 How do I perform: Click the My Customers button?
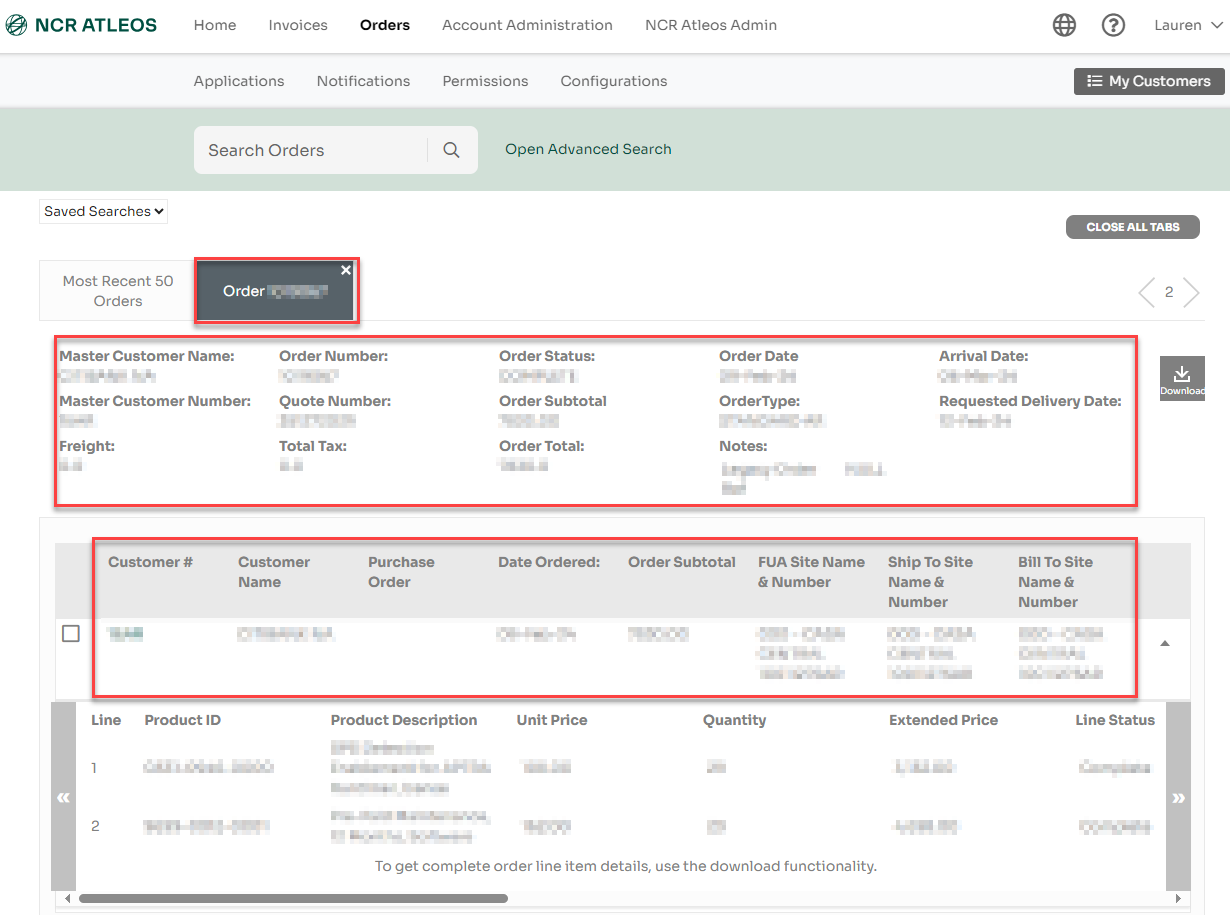click(1149, 81)
